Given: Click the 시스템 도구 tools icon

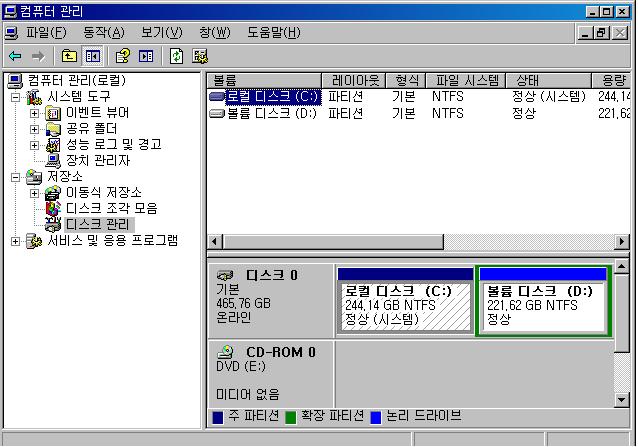Looking at the screenshot, I should point(34,97).
